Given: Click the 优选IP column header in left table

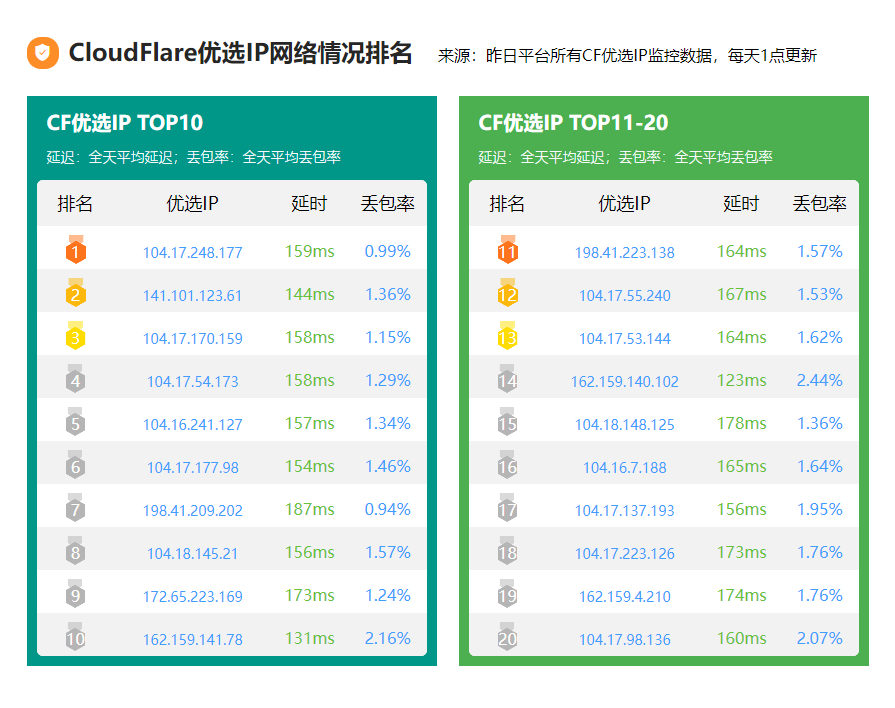Looking at the screenshot, I should [192, 204].
